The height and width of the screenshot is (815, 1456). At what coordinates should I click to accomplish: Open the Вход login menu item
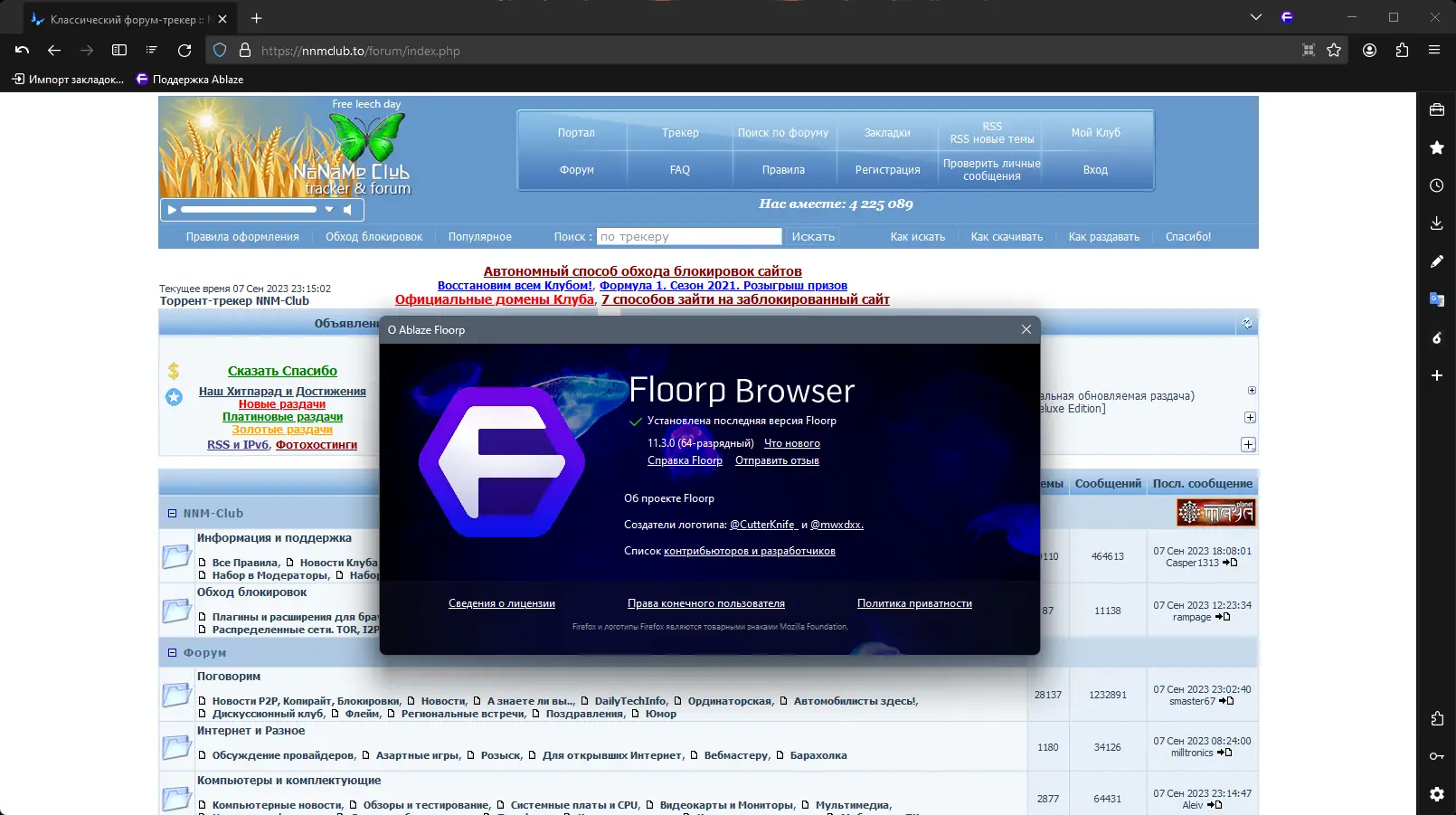coord(1095,170)
